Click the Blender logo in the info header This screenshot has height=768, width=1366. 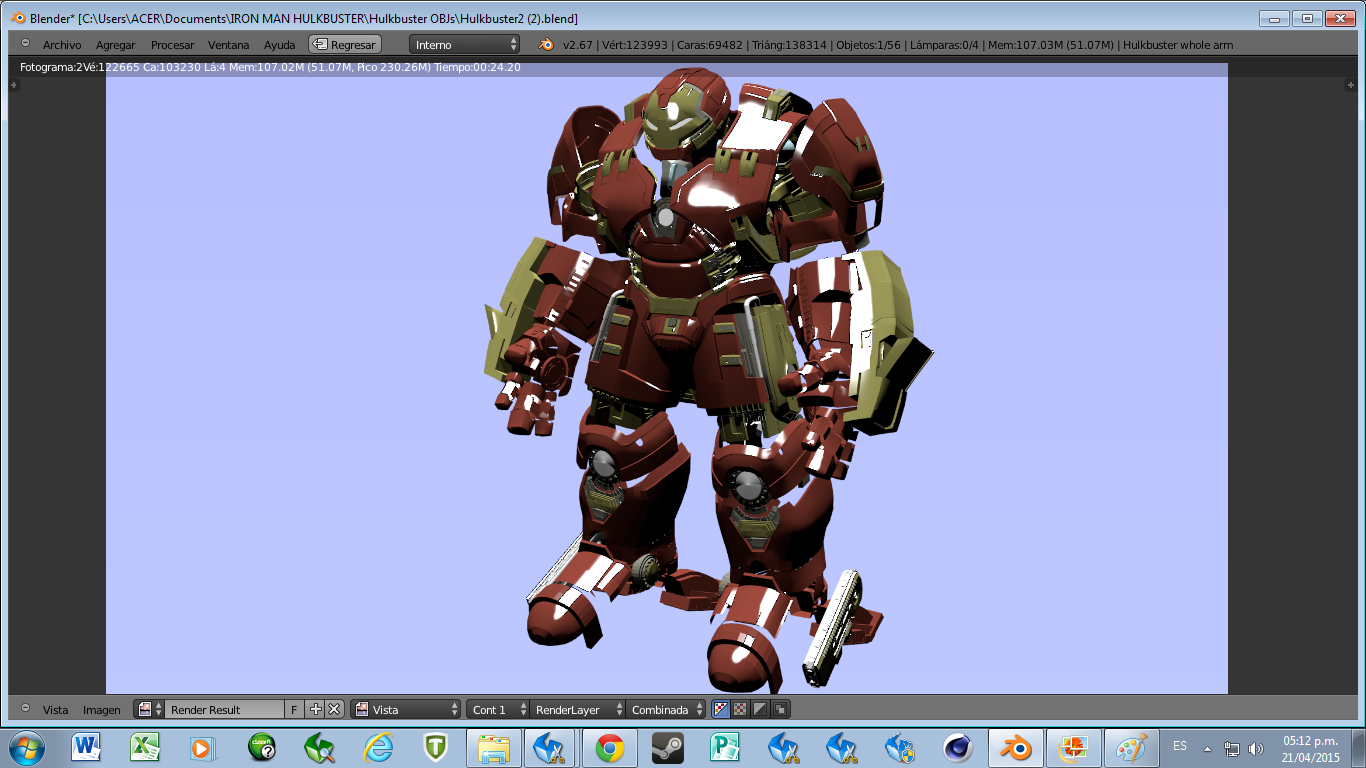546,44
